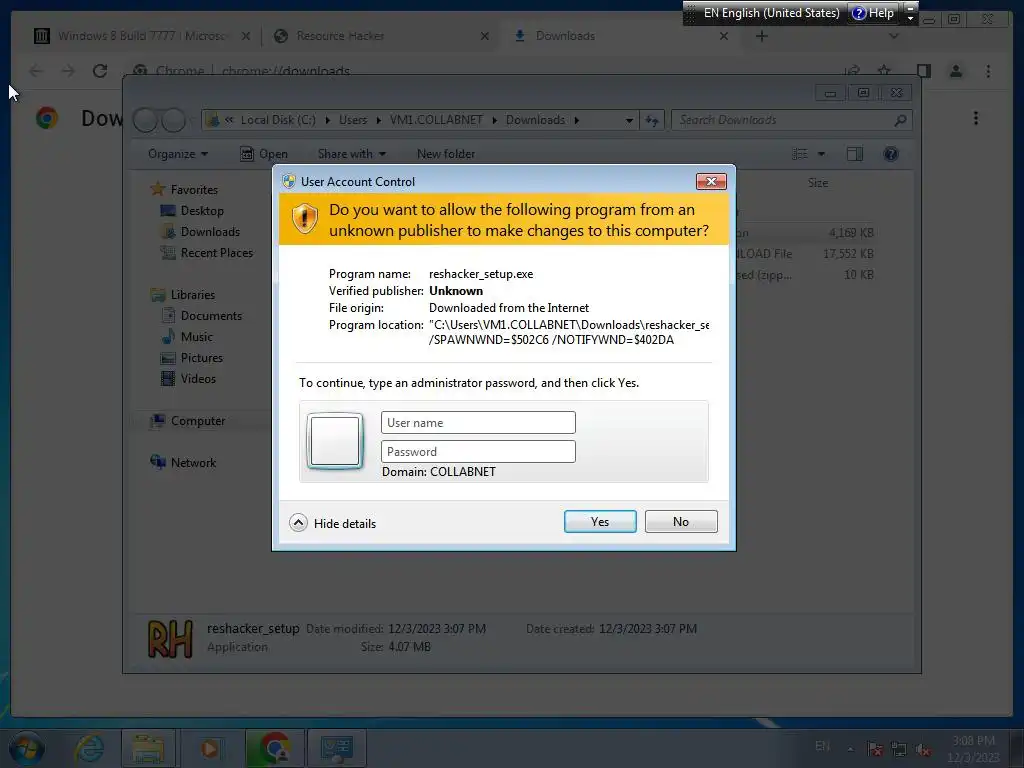Click VM1.COLLABNET breadcrumb in address bar
The height and width of the screenshot is (768, 1024).
[436, 120]
